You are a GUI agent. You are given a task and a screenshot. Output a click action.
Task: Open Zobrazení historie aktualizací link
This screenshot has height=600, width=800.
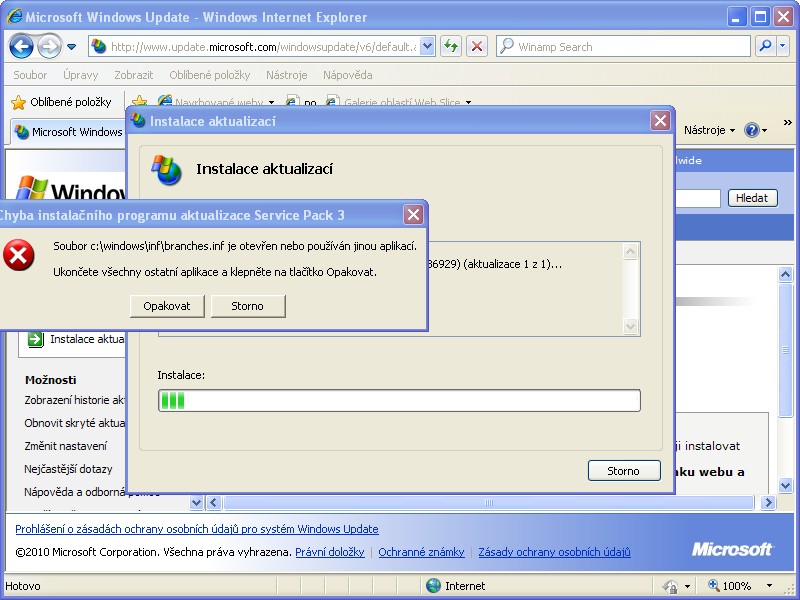pyautogui.click(x=74, y=400)
